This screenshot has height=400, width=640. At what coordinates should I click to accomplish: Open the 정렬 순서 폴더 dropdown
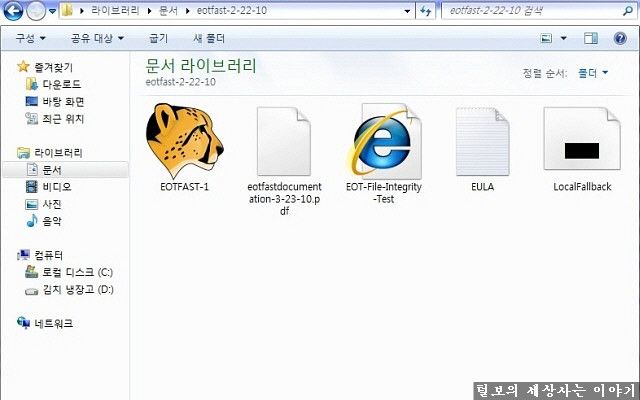click(x=593, y=73)
